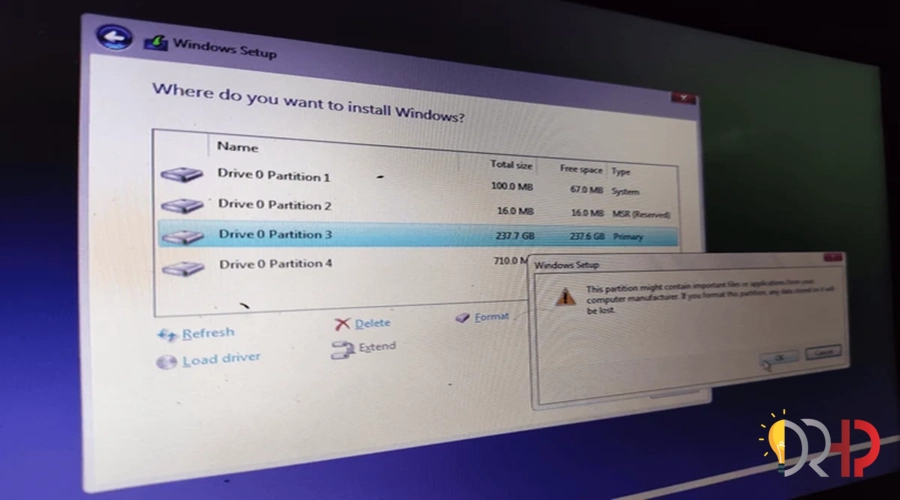This screenshot has height=500, width=900.
Task: Click the Load driver disc icon
Action: pos(166,362)
